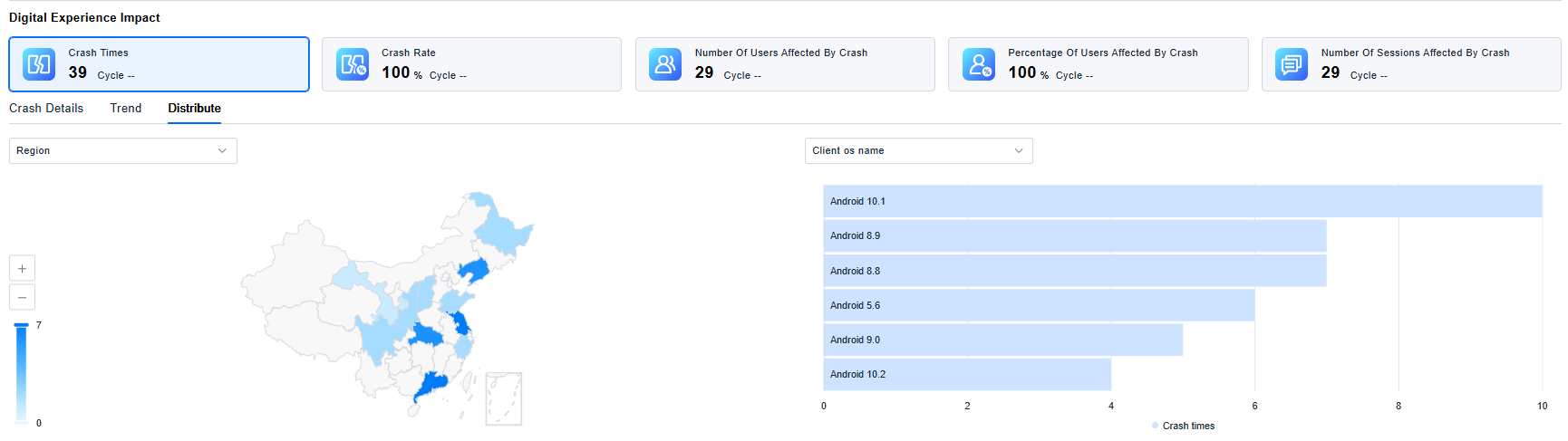Expand the Client os name dropdown

918,150
